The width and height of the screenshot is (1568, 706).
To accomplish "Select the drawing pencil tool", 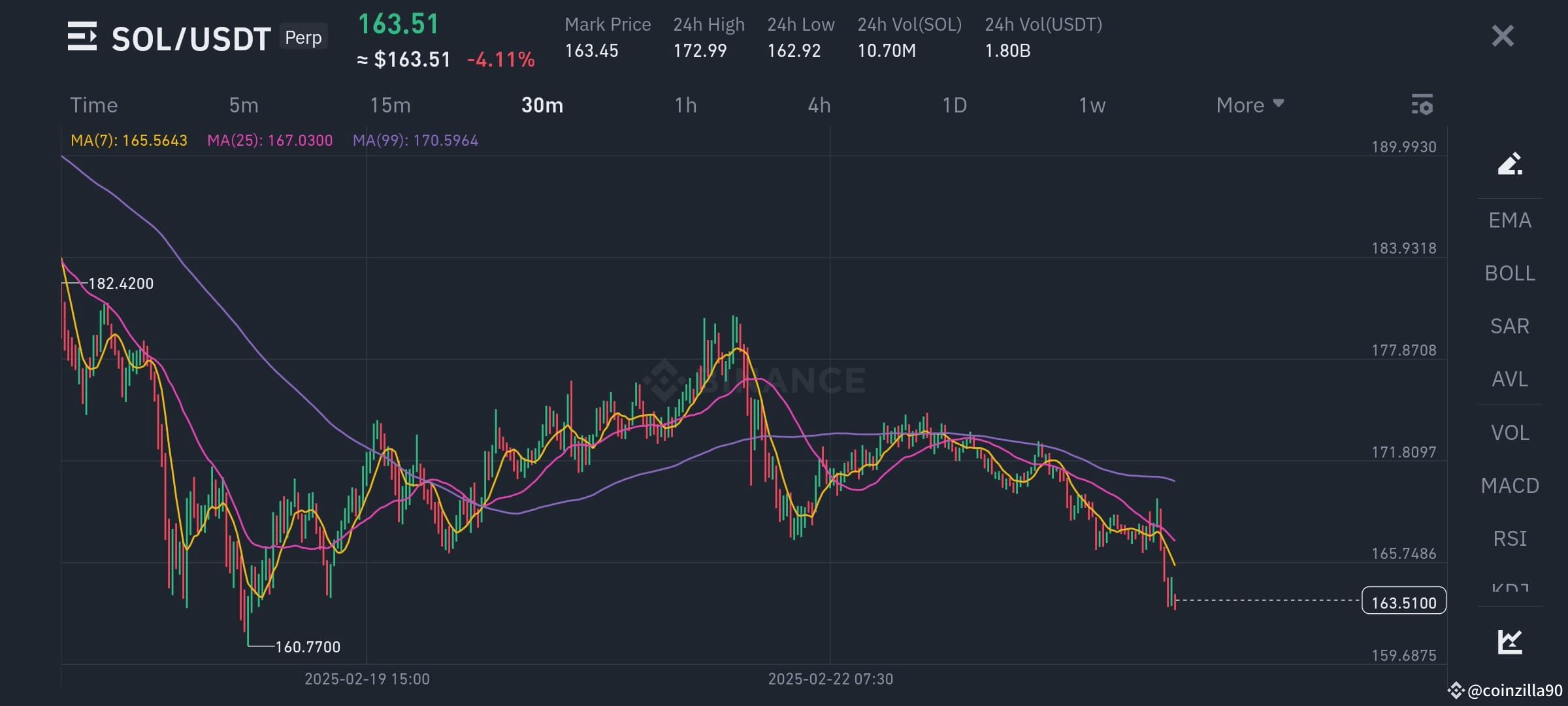I will point(1510,163).
